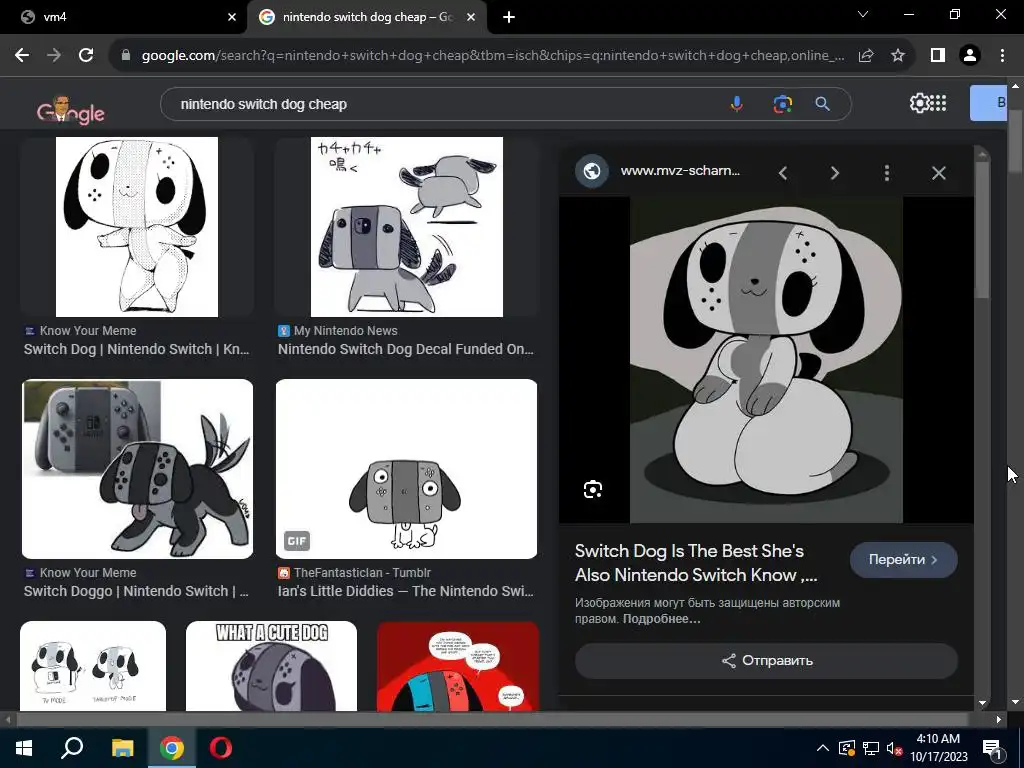
Task: Click the horizontal scrollbar right arrow
Action: [999, 720]
